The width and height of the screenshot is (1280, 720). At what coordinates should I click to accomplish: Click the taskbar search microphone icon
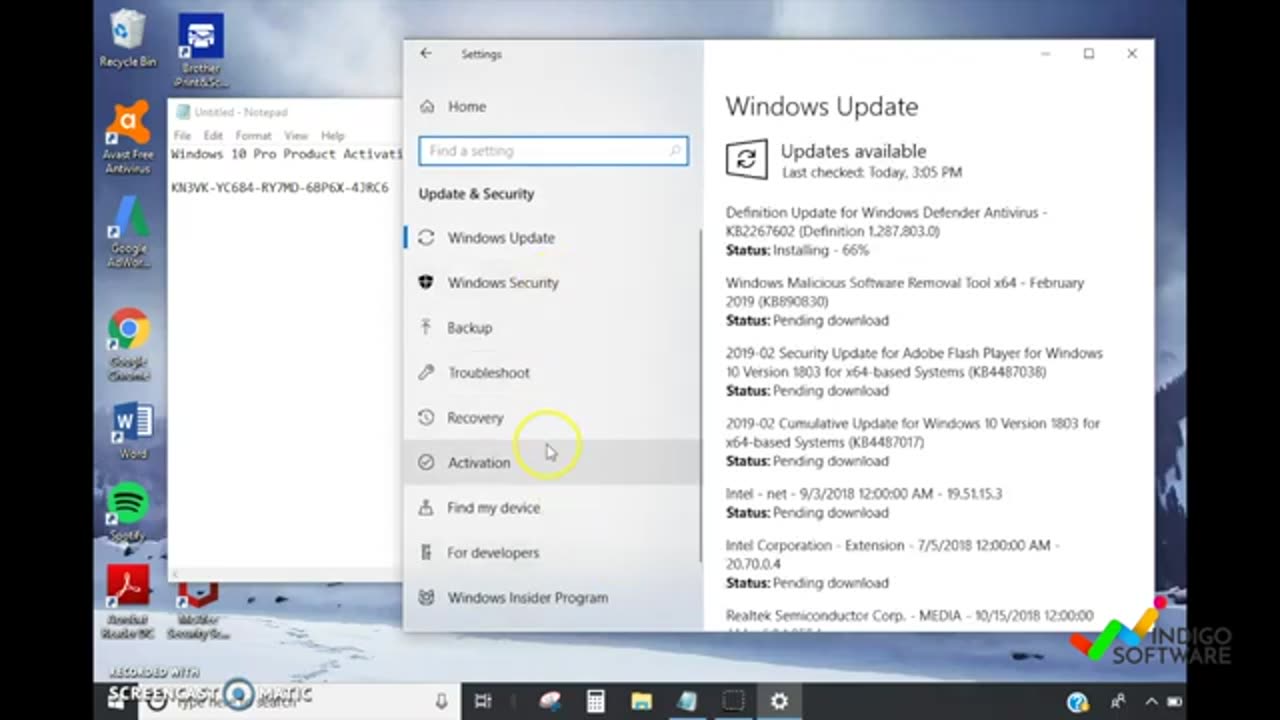pos(441,701)
